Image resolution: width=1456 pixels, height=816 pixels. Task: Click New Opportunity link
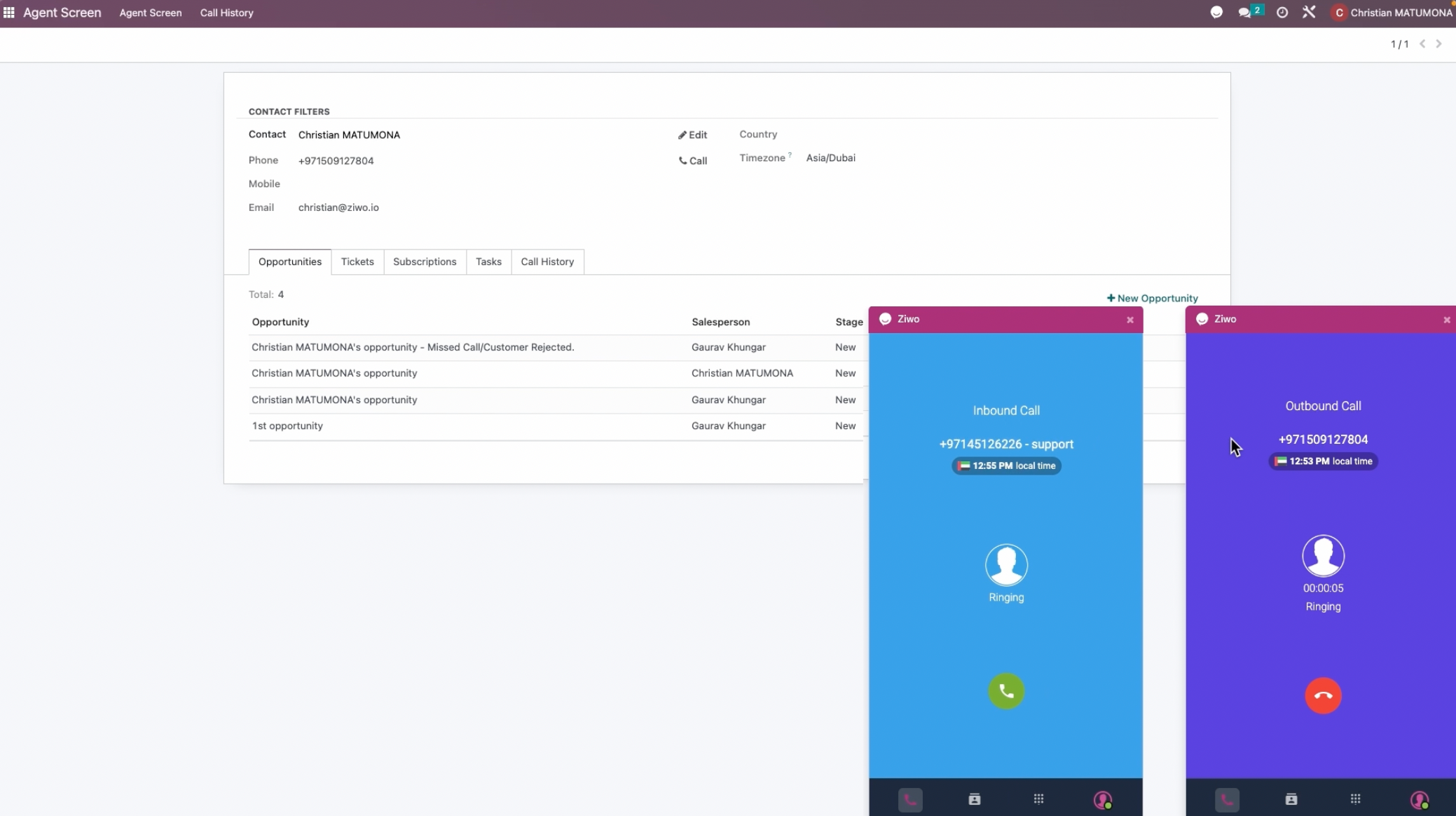coord(1152,298)
